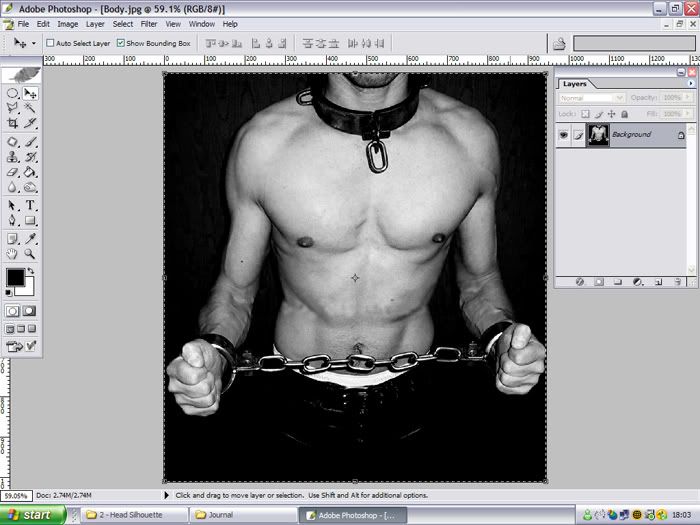Swap foreground and background colors
Image resolution: width=700 pixels, height=525 pixels.
31,271
